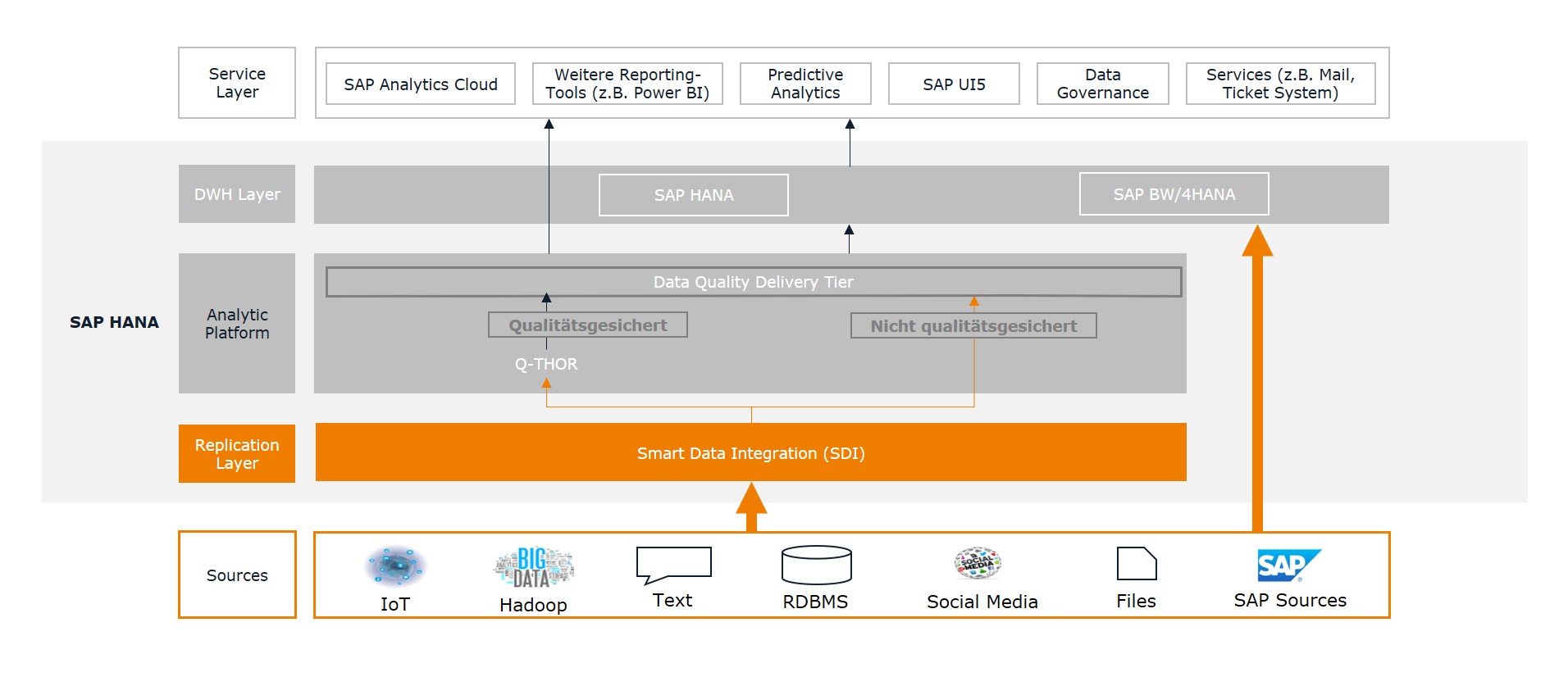Select the Qualitätsgesichert box
Viewport: 1568px width, 677px height.
(x=588, y=325)
